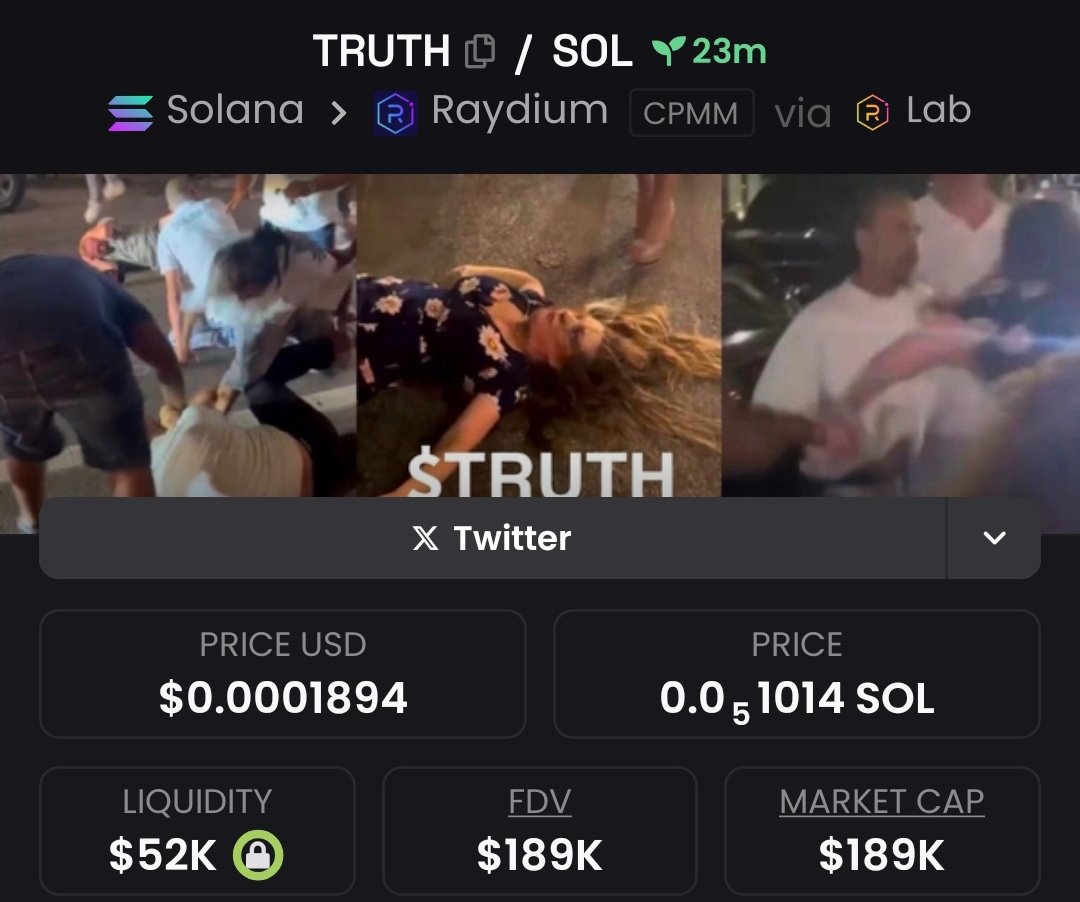Click the underlined MARKET CAP label

point(882,801)
